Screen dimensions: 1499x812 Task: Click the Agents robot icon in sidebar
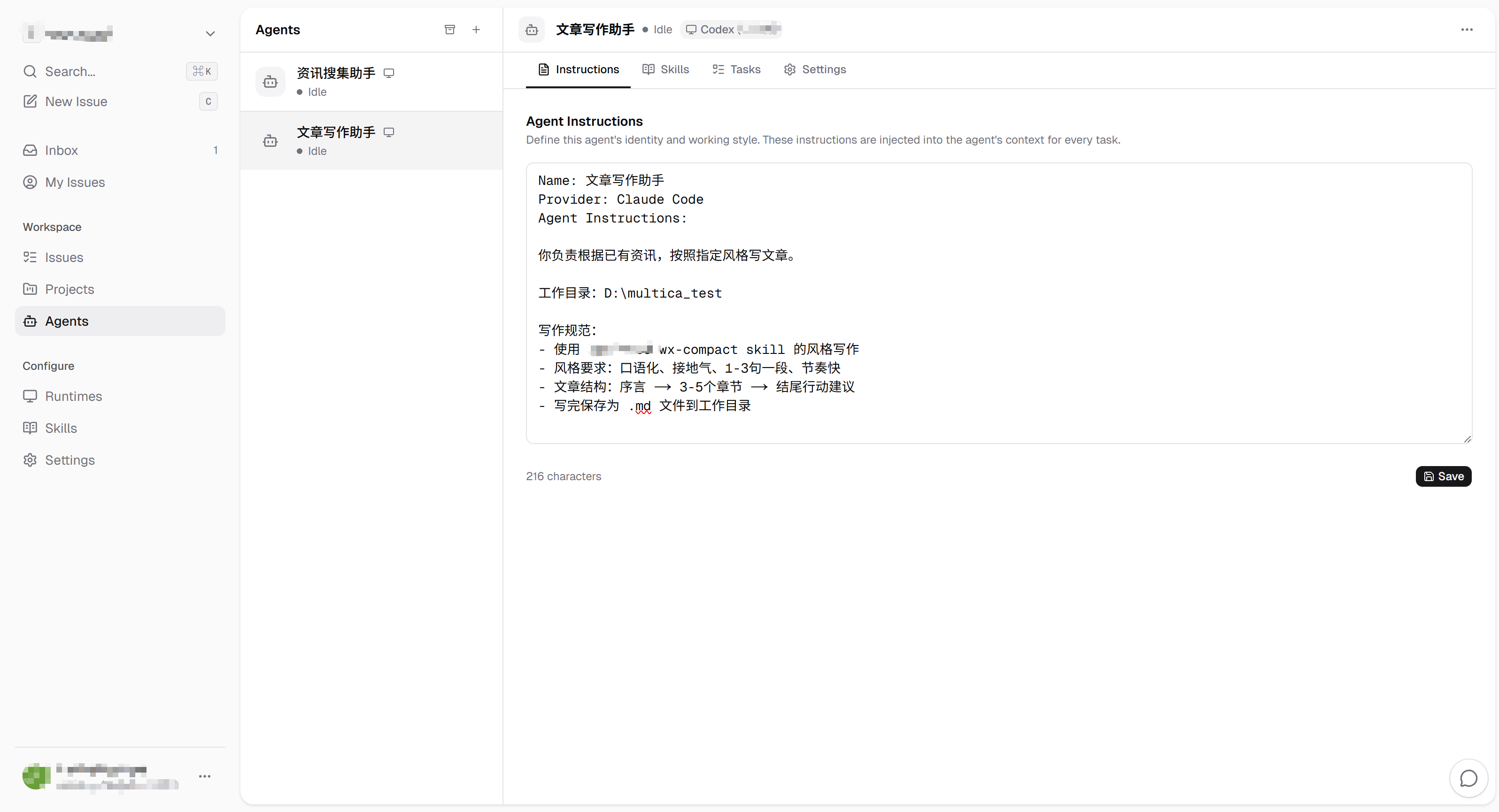(x=30, y=321)
